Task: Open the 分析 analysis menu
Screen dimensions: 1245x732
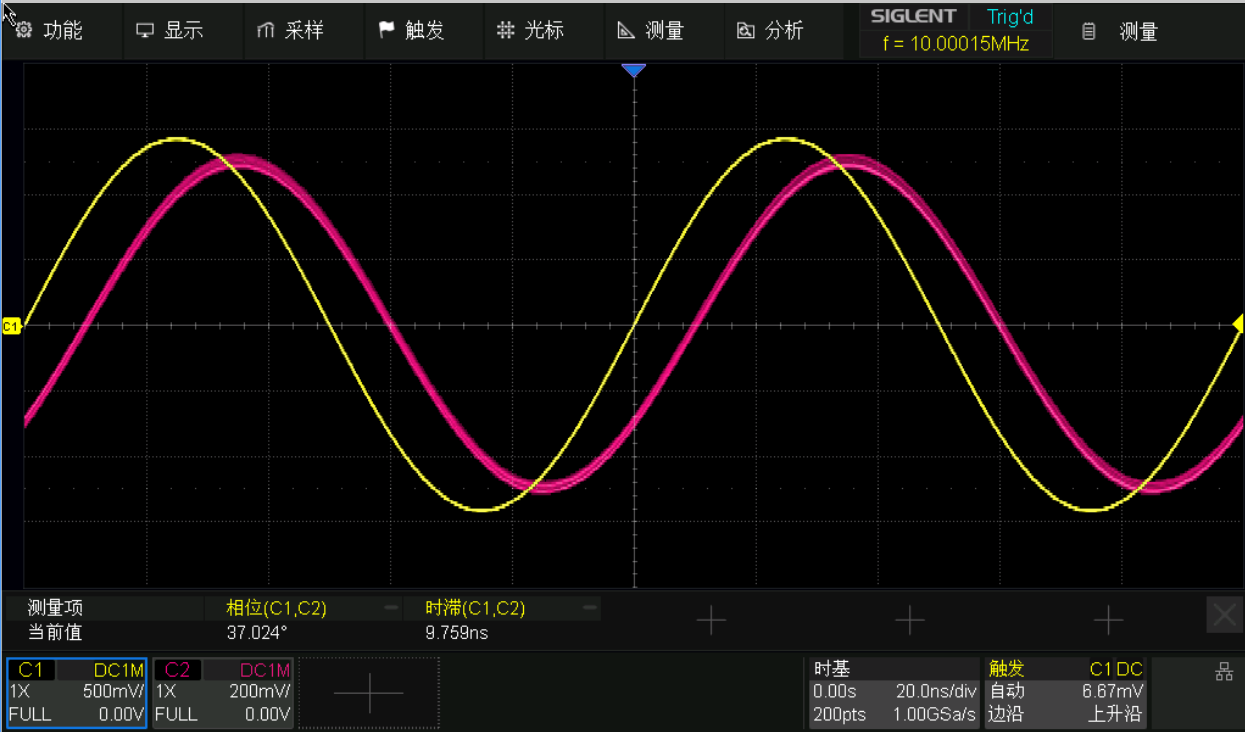Action: 770,30
